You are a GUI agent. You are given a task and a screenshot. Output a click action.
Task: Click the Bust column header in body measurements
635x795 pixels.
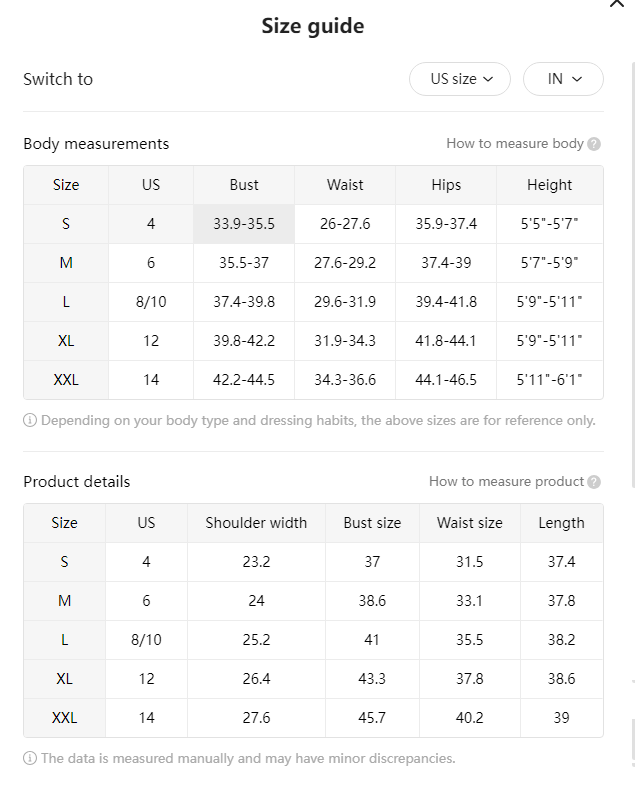point(244,185)
